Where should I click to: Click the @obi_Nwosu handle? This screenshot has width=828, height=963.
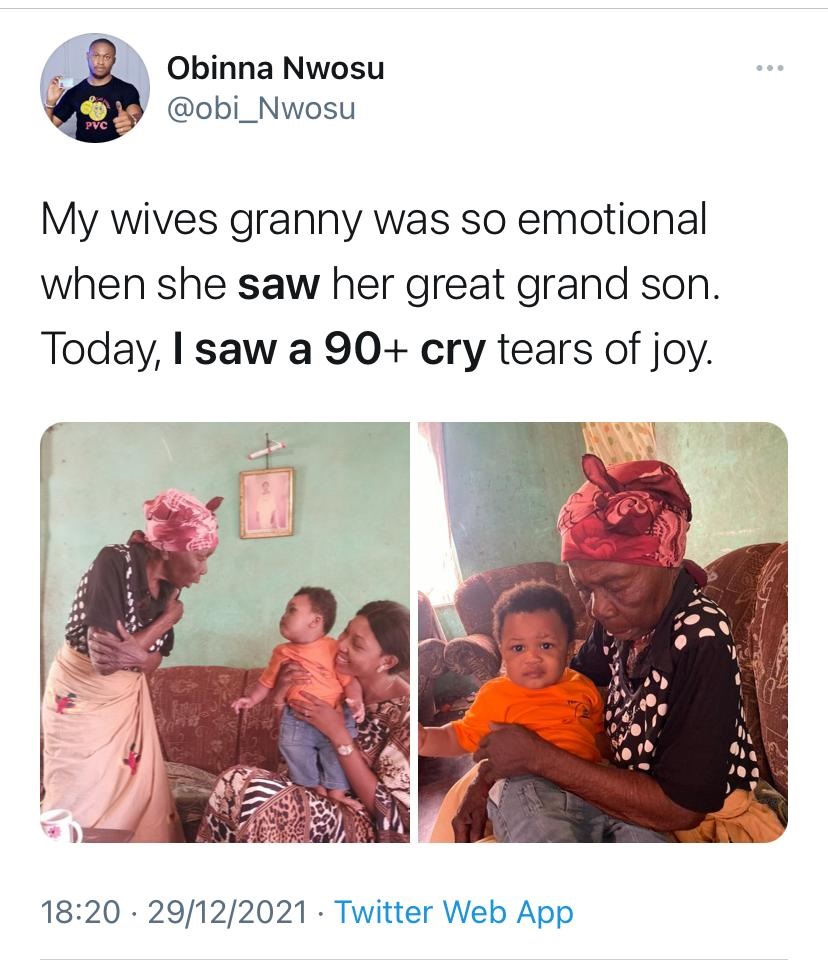coord(261,109)
